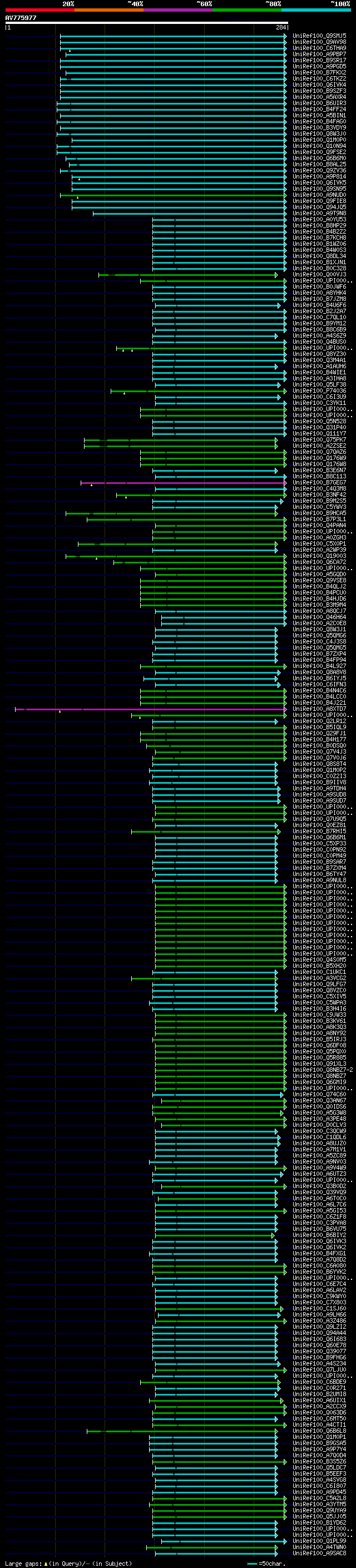Select the UniRef100_A2ZSE2 label
The width and height of the screenshot is (356, 1568).
319,446
